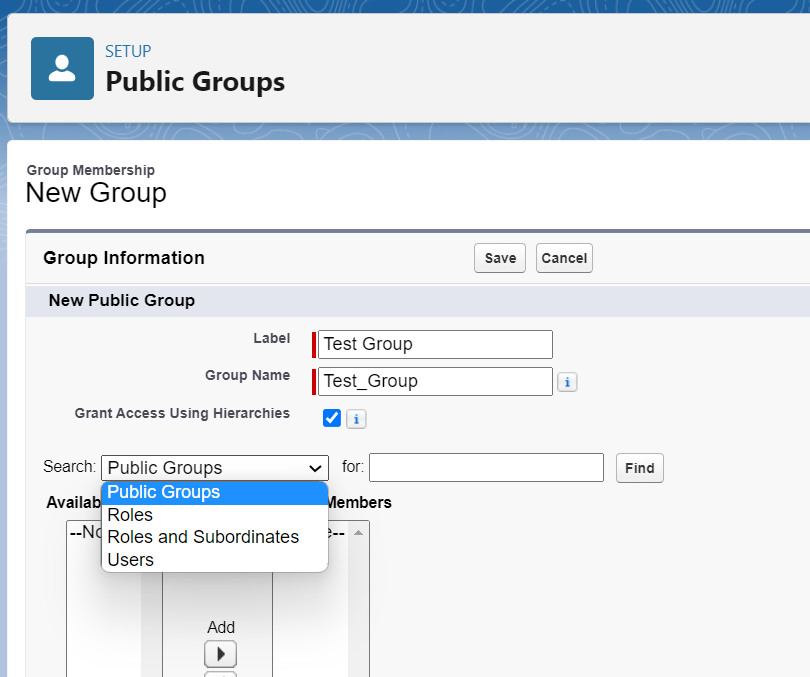Open the Grant Access Using Hierarchies info icon

click(356, 419)
